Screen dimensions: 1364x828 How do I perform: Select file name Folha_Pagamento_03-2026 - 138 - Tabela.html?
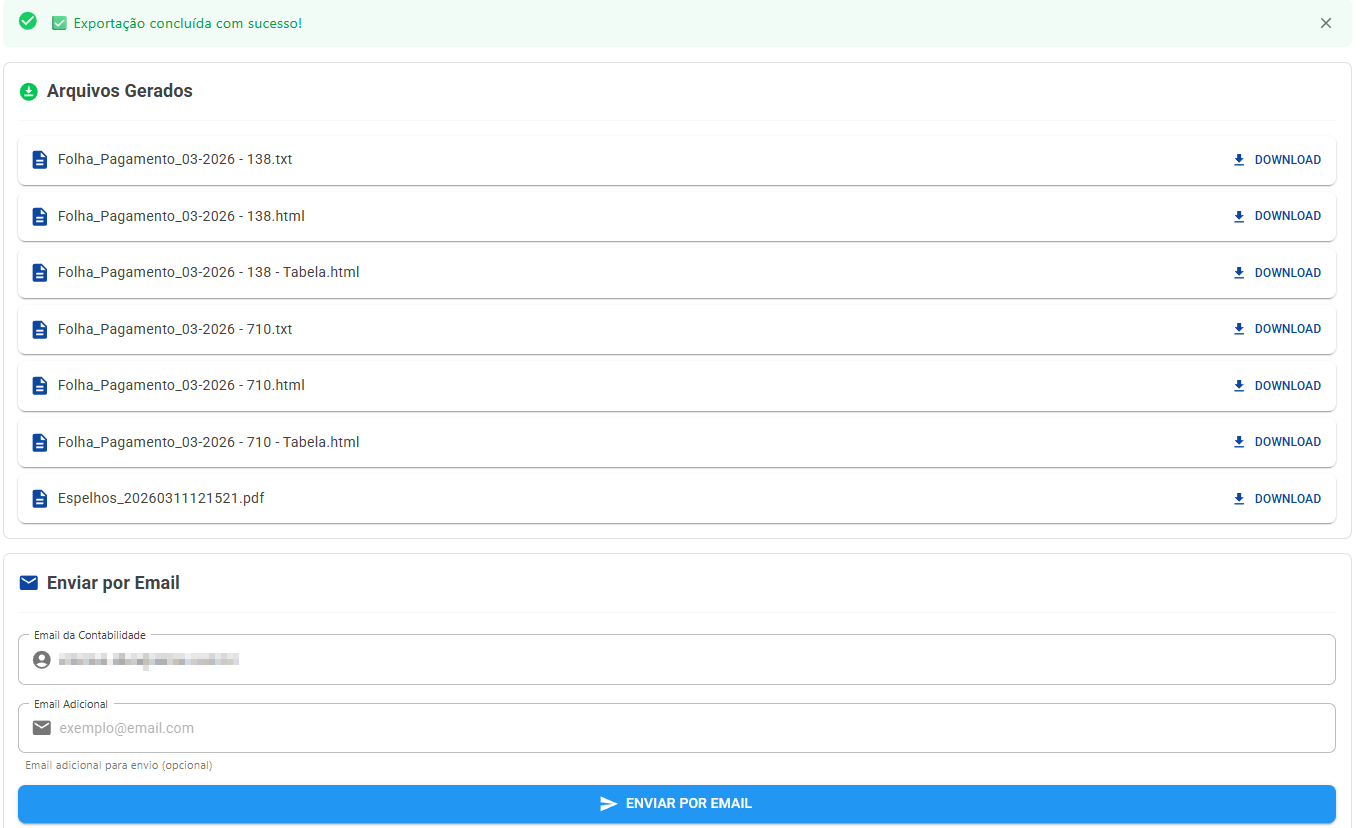tap(209, 272)
